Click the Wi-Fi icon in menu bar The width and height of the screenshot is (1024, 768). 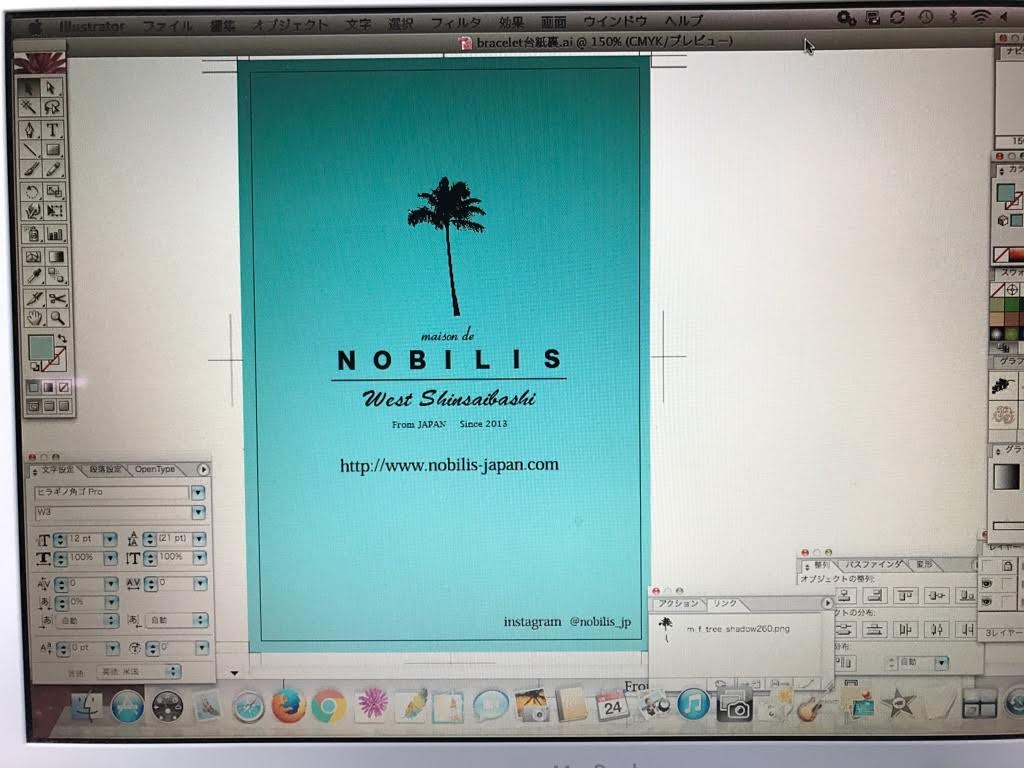[981, 17]
